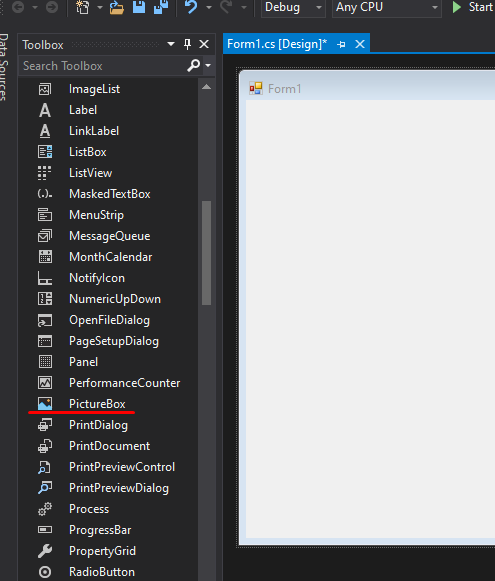Pick the PrintDialog printer icon
This screenshot has width=495, height=581.
pyautogui.click(x=45, y=425)
